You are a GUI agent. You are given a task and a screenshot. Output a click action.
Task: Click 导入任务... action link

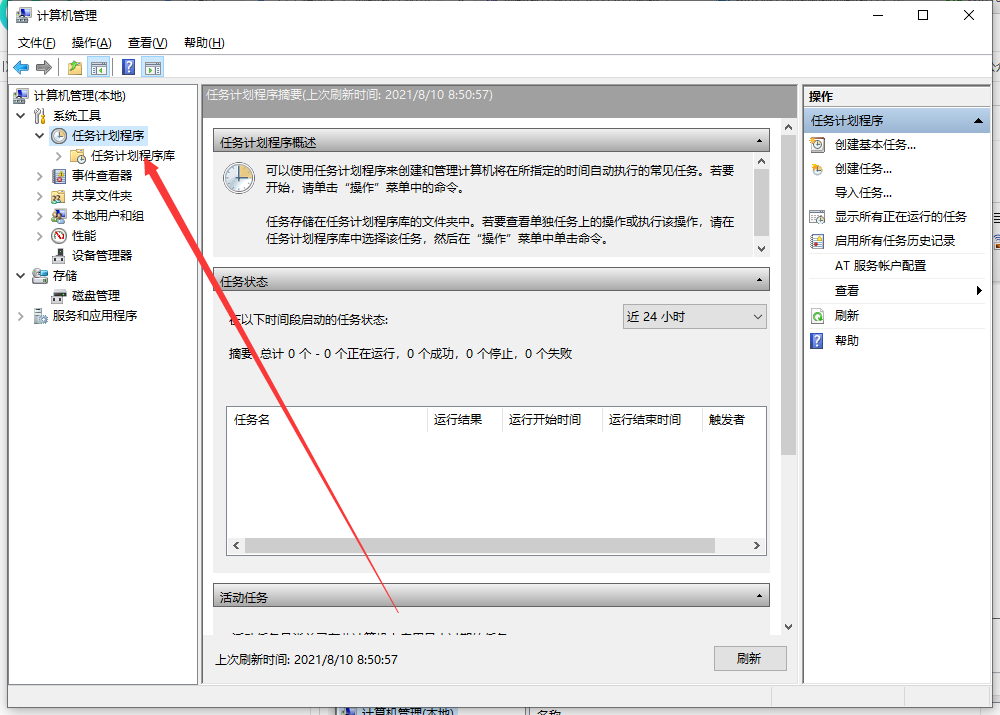pos(863,193)
